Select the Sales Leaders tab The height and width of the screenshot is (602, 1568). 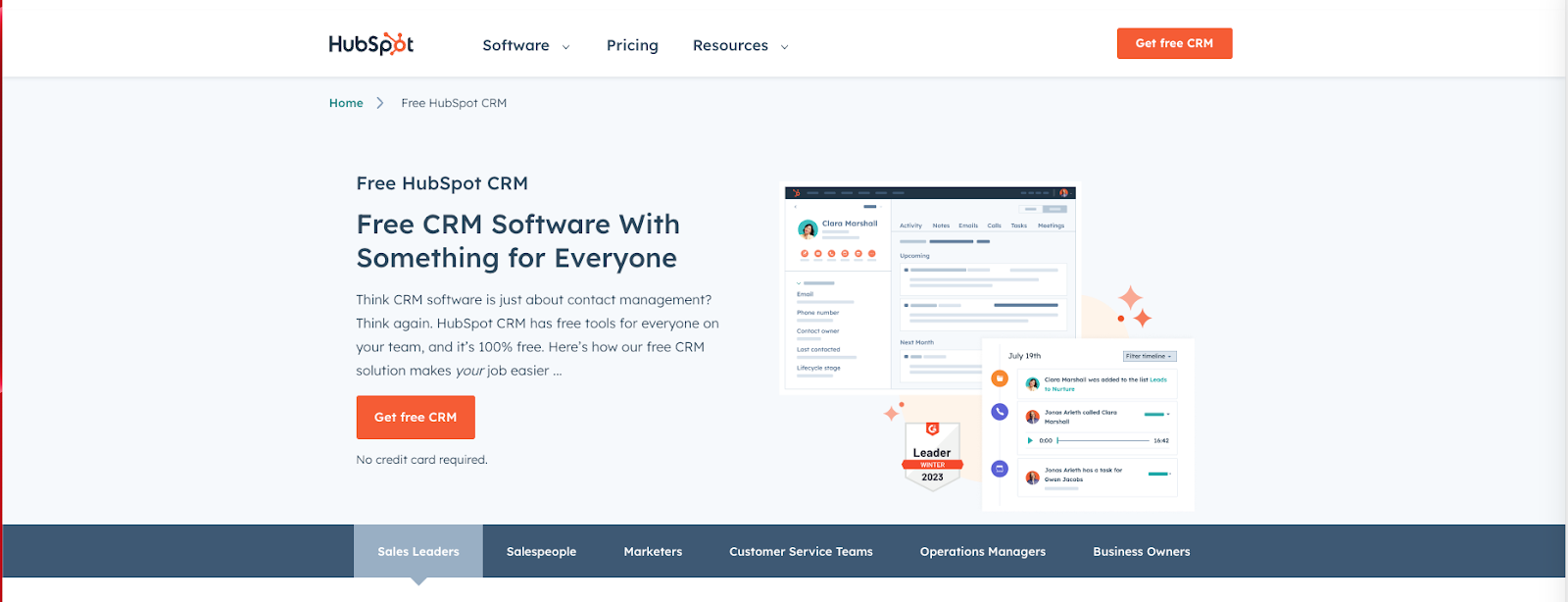click(x=418, y=551)
